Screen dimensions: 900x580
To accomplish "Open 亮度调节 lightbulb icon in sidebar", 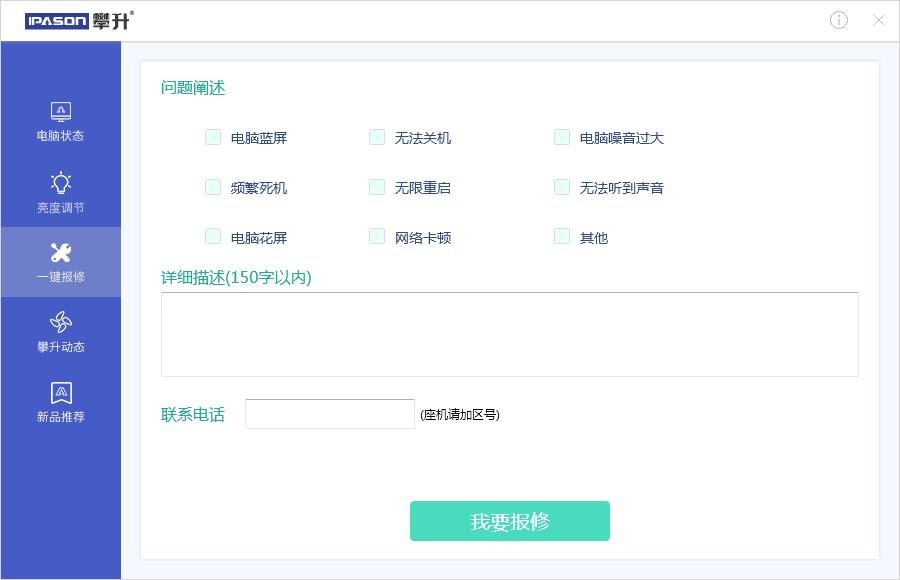I will (x=61, y=182).
